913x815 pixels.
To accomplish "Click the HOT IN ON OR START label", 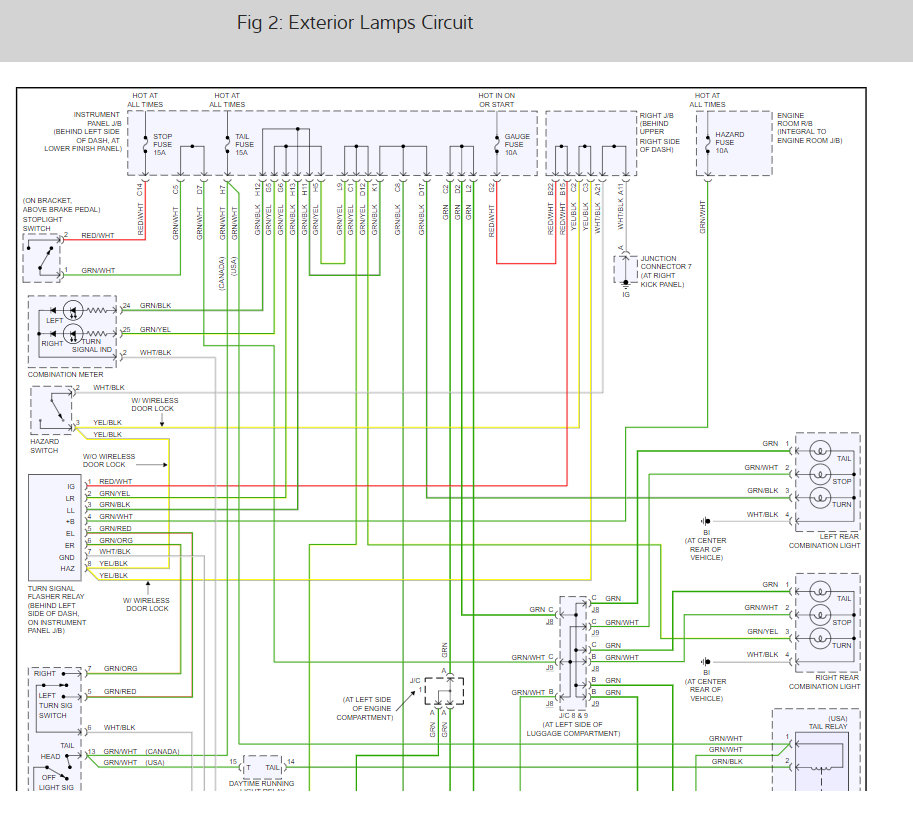I will click(497, 100).
